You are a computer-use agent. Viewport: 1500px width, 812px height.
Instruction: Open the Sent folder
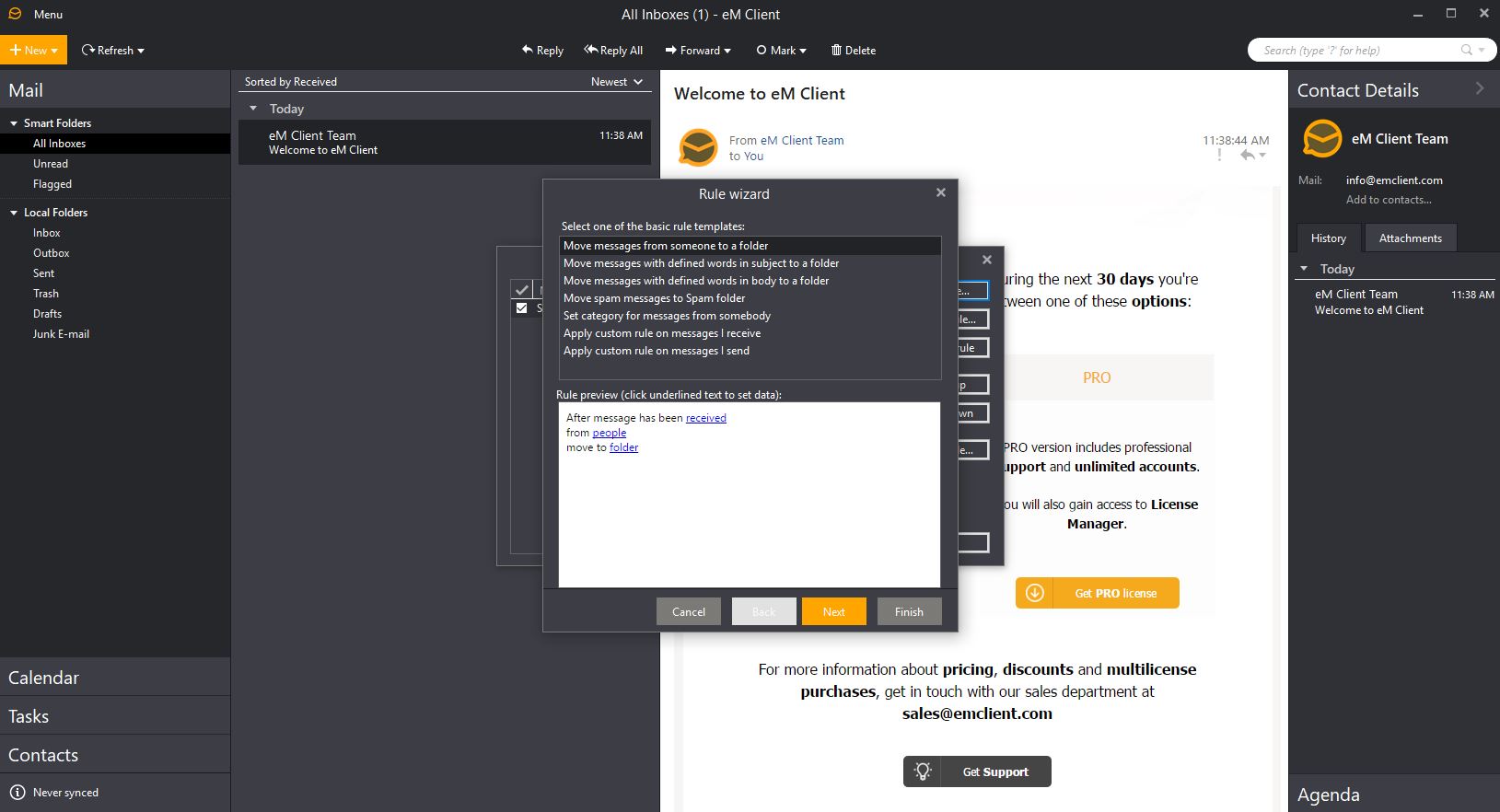[115, 273]
